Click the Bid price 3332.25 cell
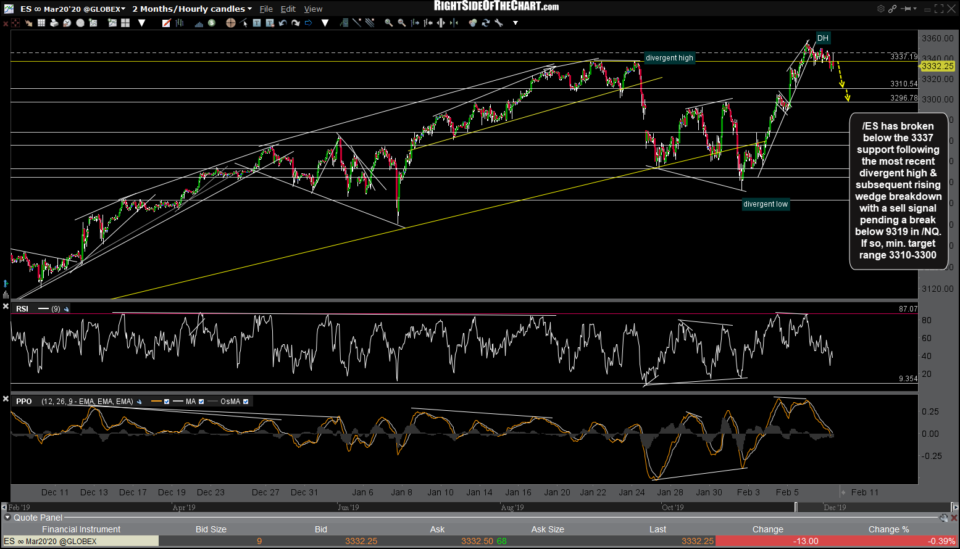This screenshot has width=960, height=549. point(361,541)
